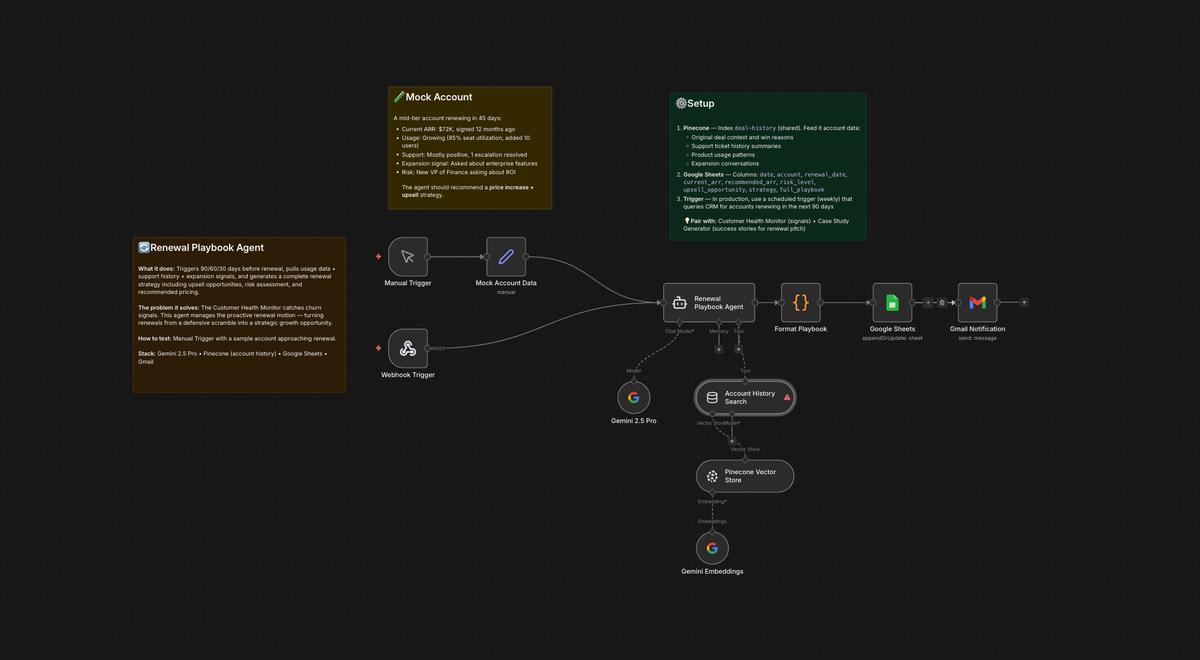Image resolution: width=1200 pixels, height=660 pixels.
Task: Click the 'Embedding' label under Pinecone
Action: tap(712, 501)
